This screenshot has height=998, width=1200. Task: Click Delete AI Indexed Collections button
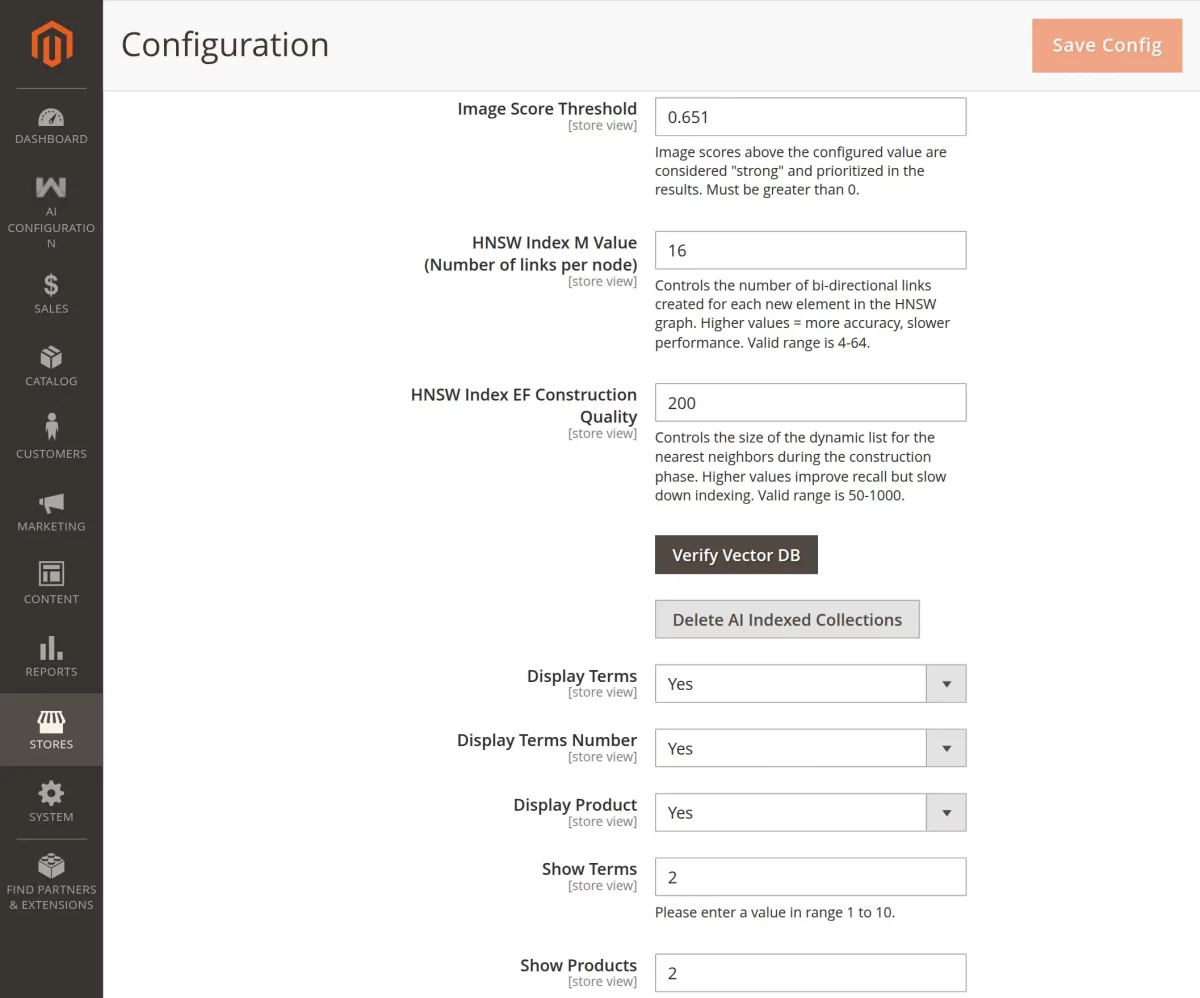coord(787,619)
